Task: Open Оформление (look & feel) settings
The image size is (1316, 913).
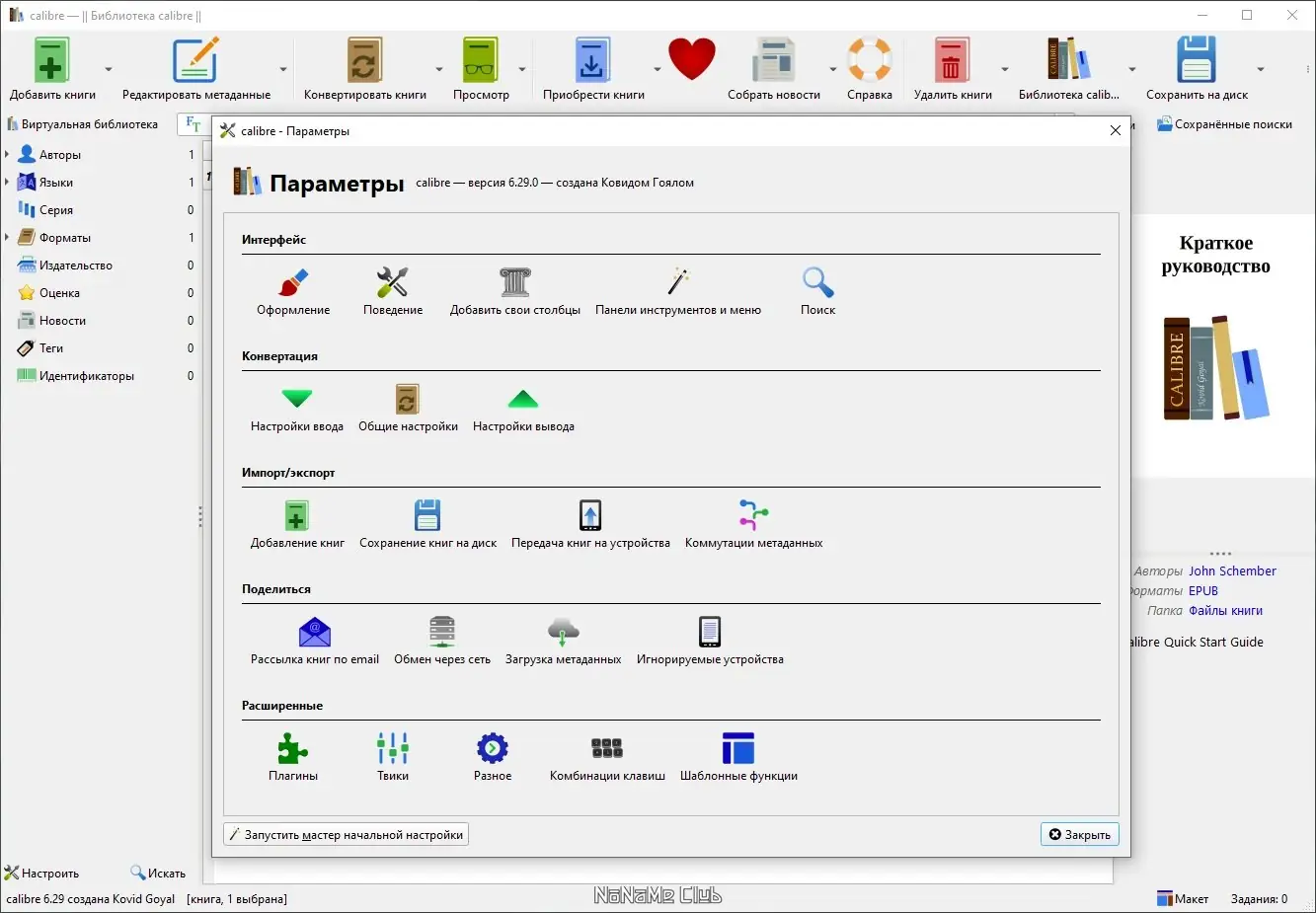Action: [293, 292]
